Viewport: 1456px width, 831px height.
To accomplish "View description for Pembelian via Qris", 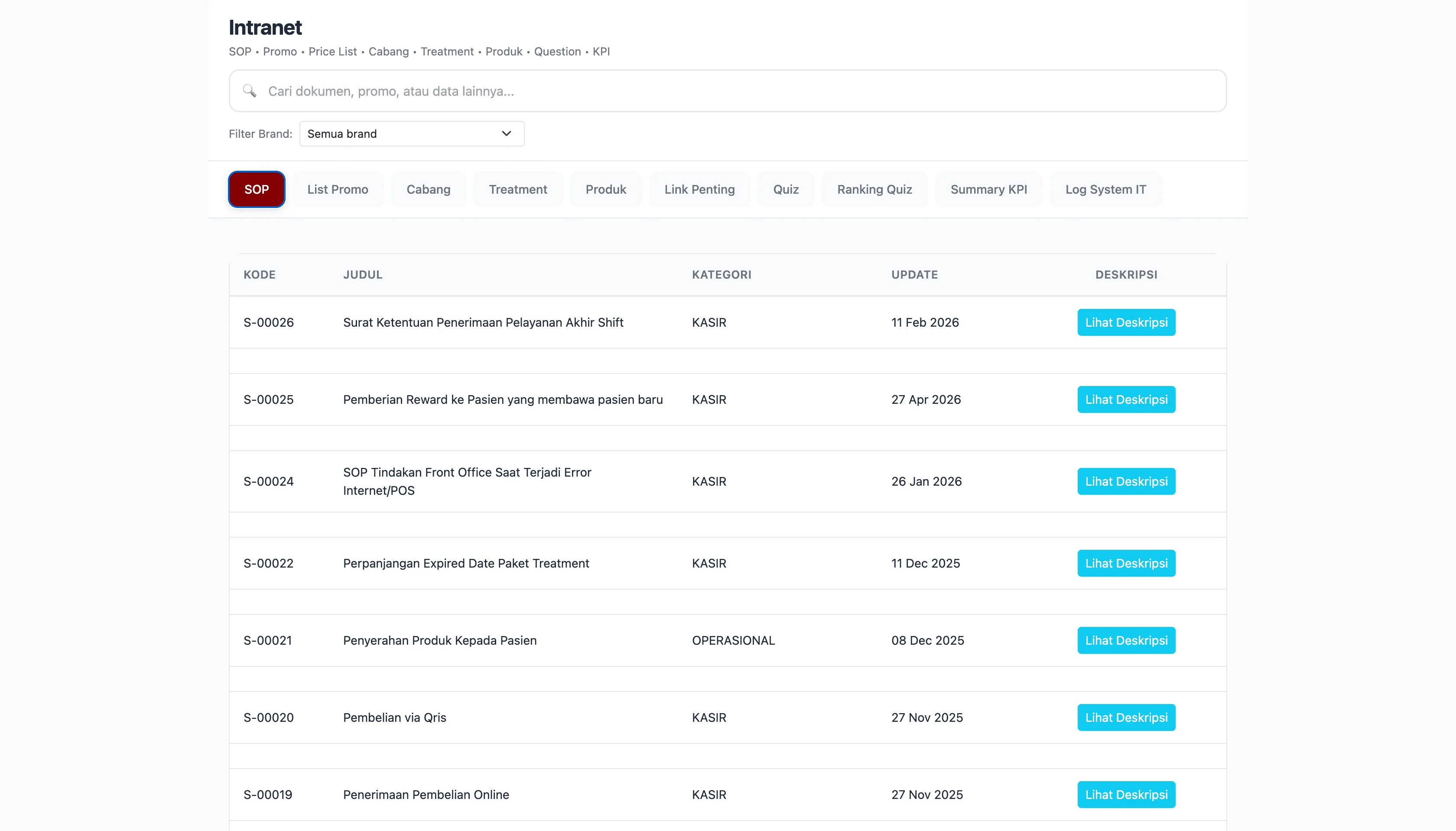I will [x=1126, y=717].
